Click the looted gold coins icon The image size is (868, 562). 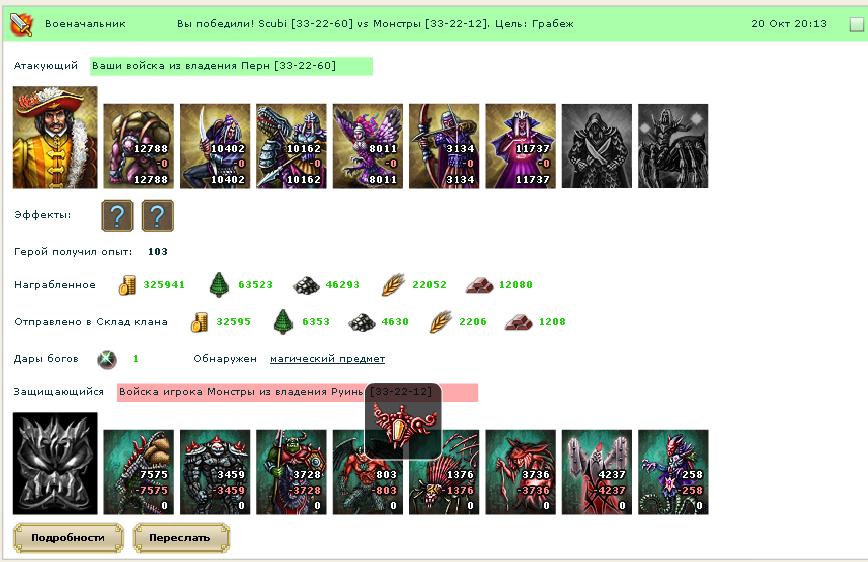point(127,285)
